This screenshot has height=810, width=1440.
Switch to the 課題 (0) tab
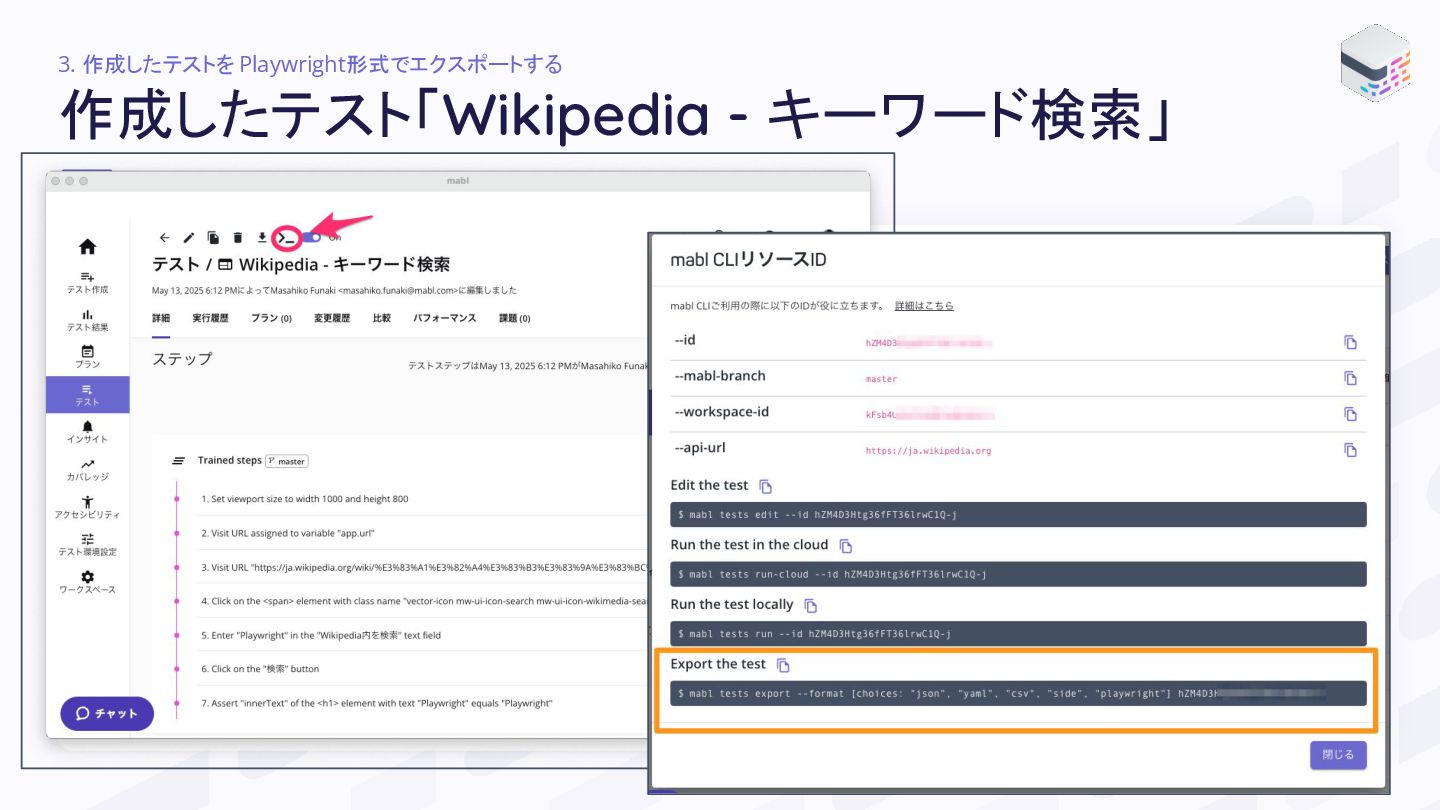(x=514, y=319)
